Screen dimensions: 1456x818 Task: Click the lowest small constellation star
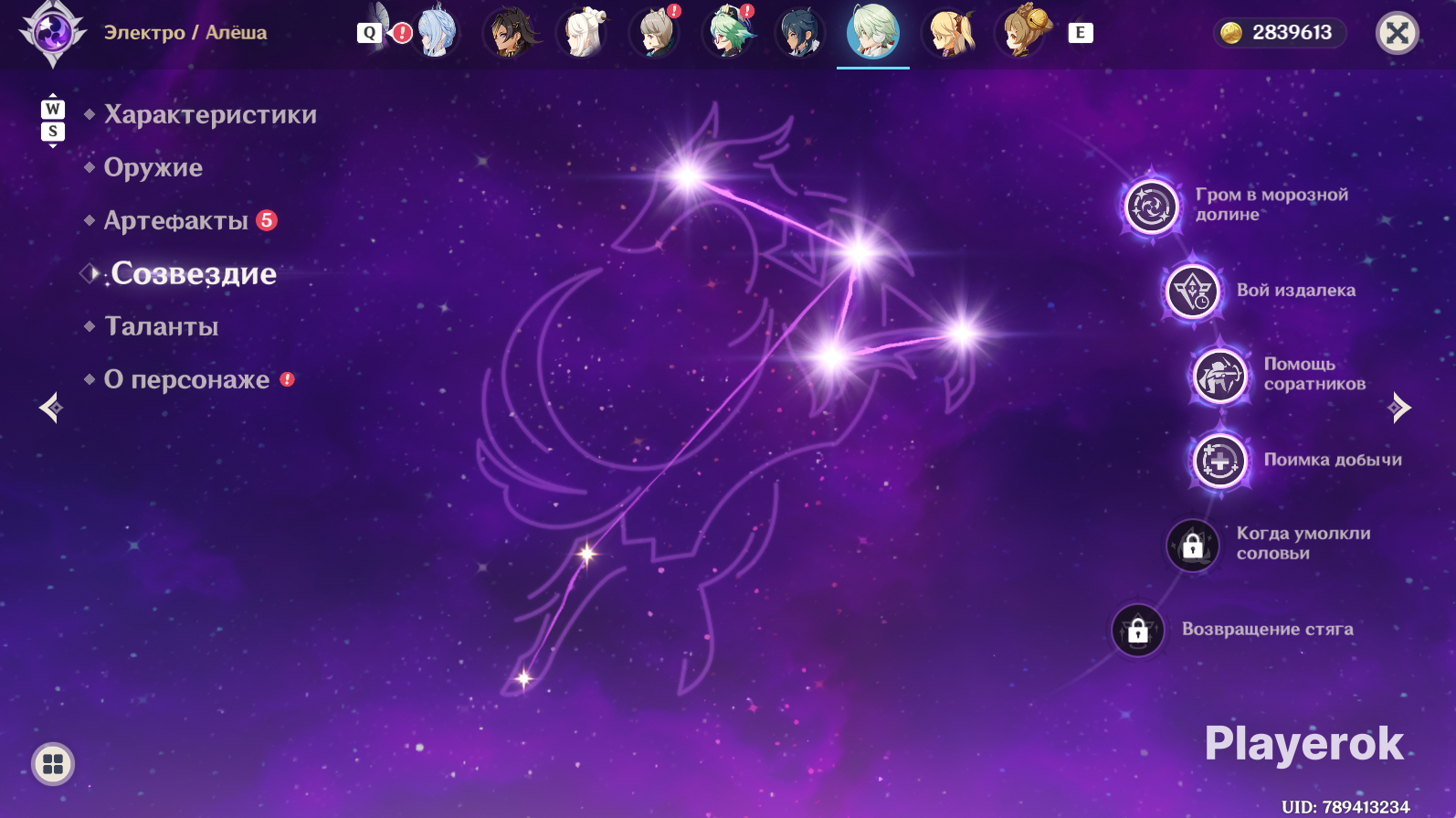point(523,678)
